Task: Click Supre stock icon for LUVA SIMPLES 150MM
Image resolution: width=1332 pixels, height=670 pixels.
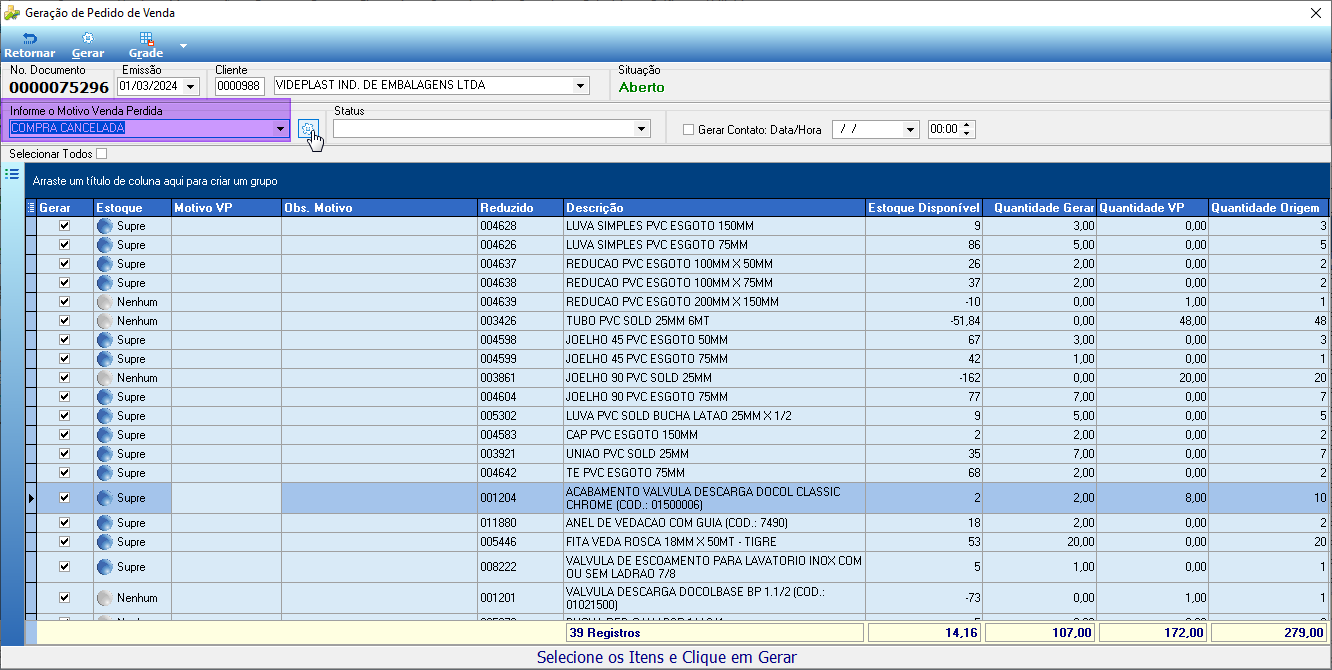Action: pyautogui.click(x=105, y=226)
